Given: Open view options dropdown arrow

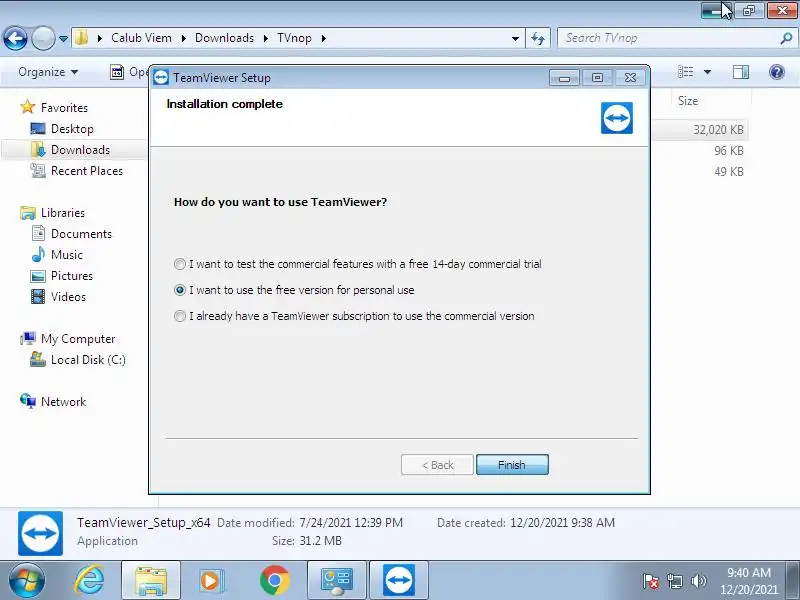Looking at the screenshot, I should pos(707,72).
